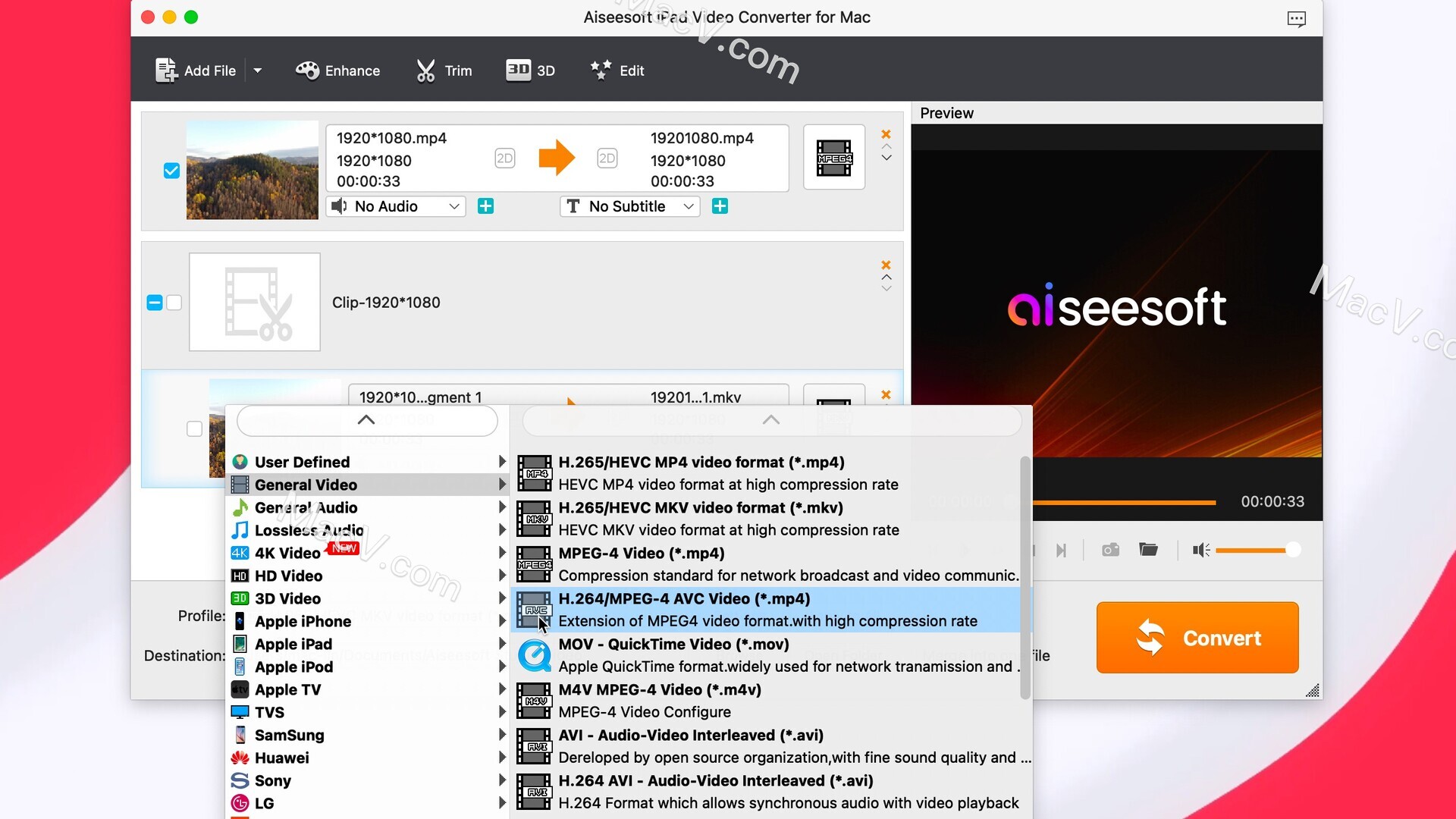Open snapshot folder icon

(x=1148, y=550)
